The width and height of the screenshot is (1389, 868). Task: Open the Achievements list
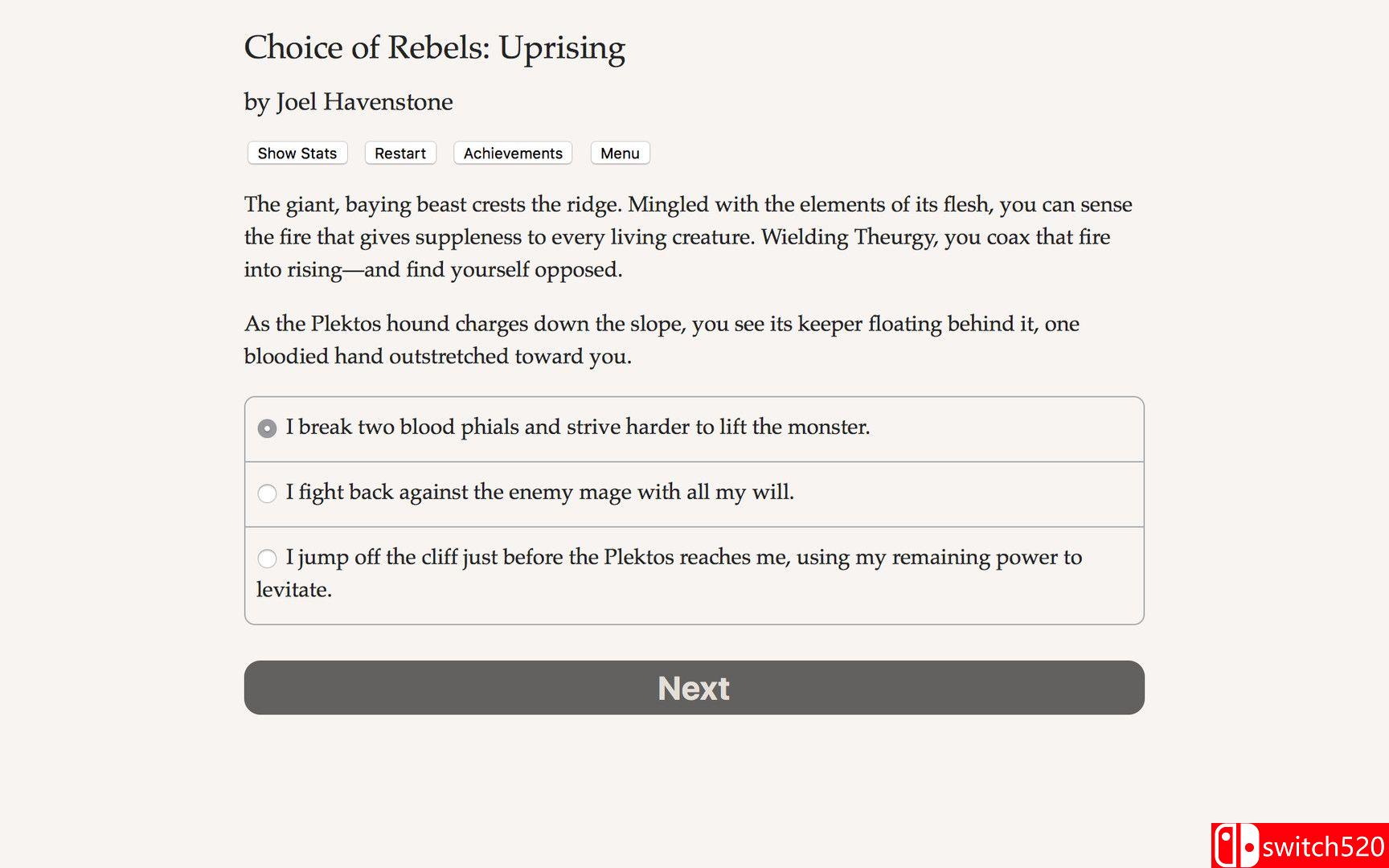pos(512,153)
